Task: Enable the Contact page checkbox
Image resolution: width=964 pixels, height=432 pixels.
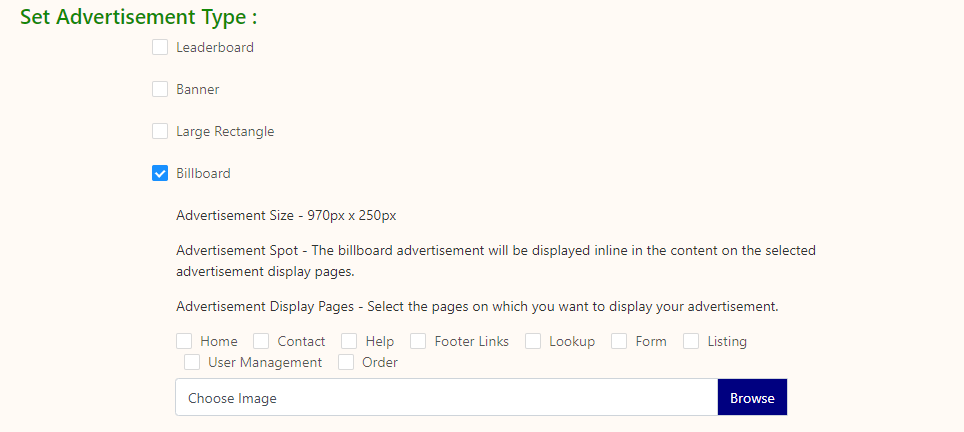Action: [261, 341]
